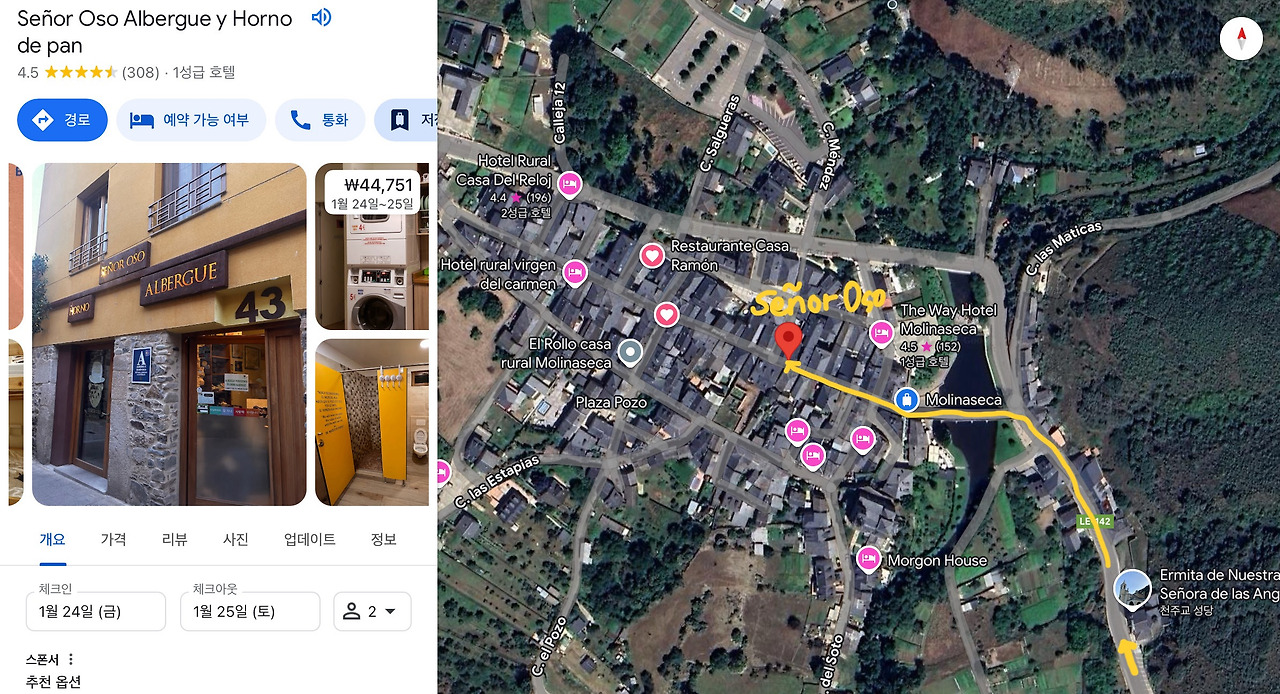Click the El Rollo casa rural marker
Screen dimensions: 1280x694
pos(629,352)
